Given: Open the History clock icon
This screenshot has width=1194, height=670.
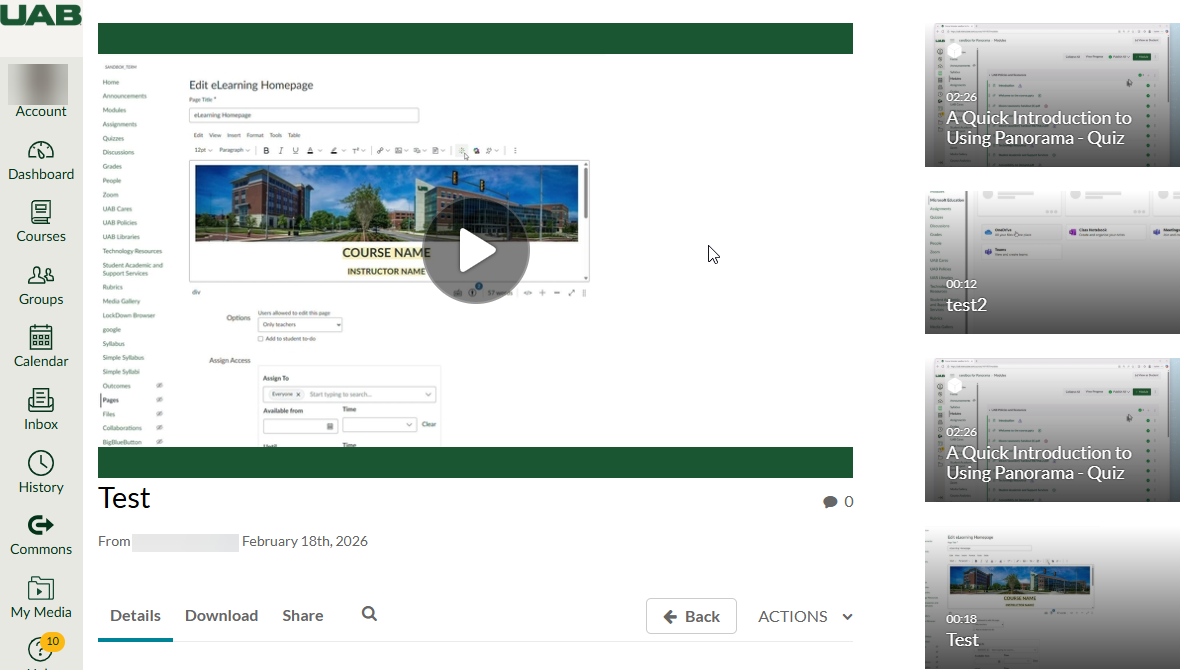Looking at the screenshot, I should click(x=41, y=464).
